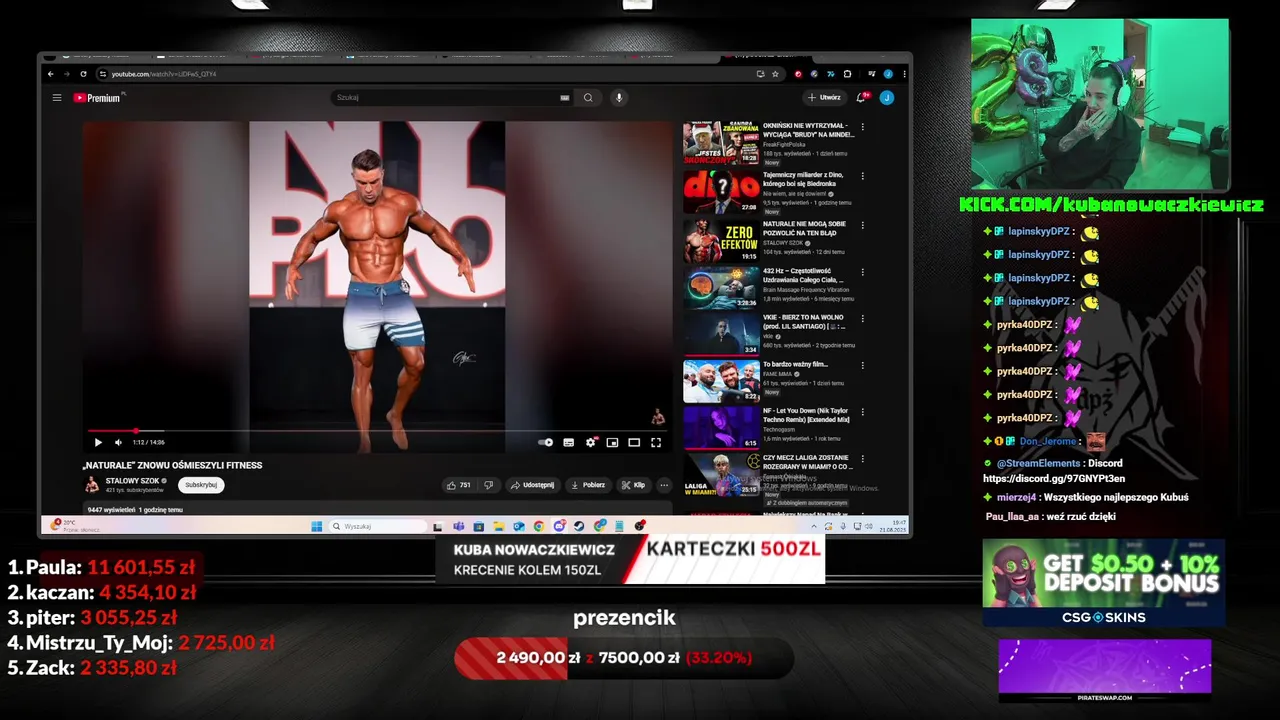Like the video showing 751 likes
The image size is (1280, 720).
[x=459, y=485]
